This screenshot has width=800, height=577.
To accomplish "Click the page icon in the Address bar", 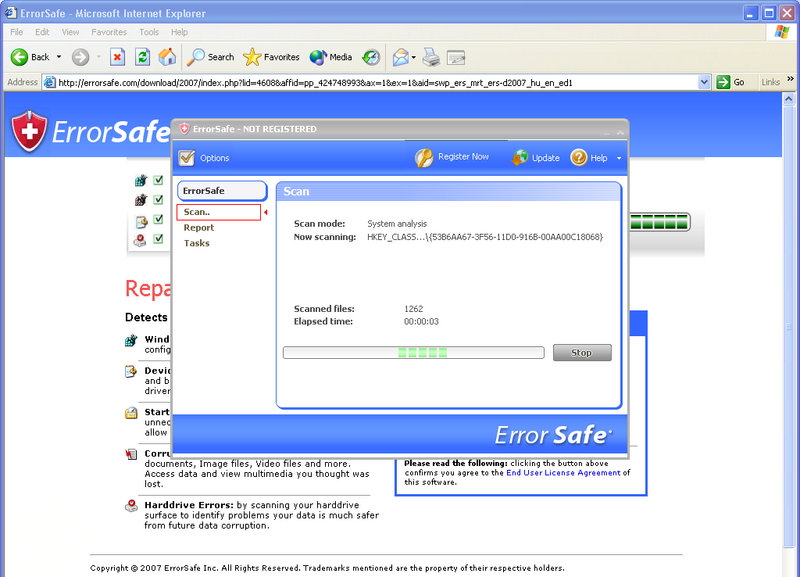I will pyautogui.click(x=49, y=82).
